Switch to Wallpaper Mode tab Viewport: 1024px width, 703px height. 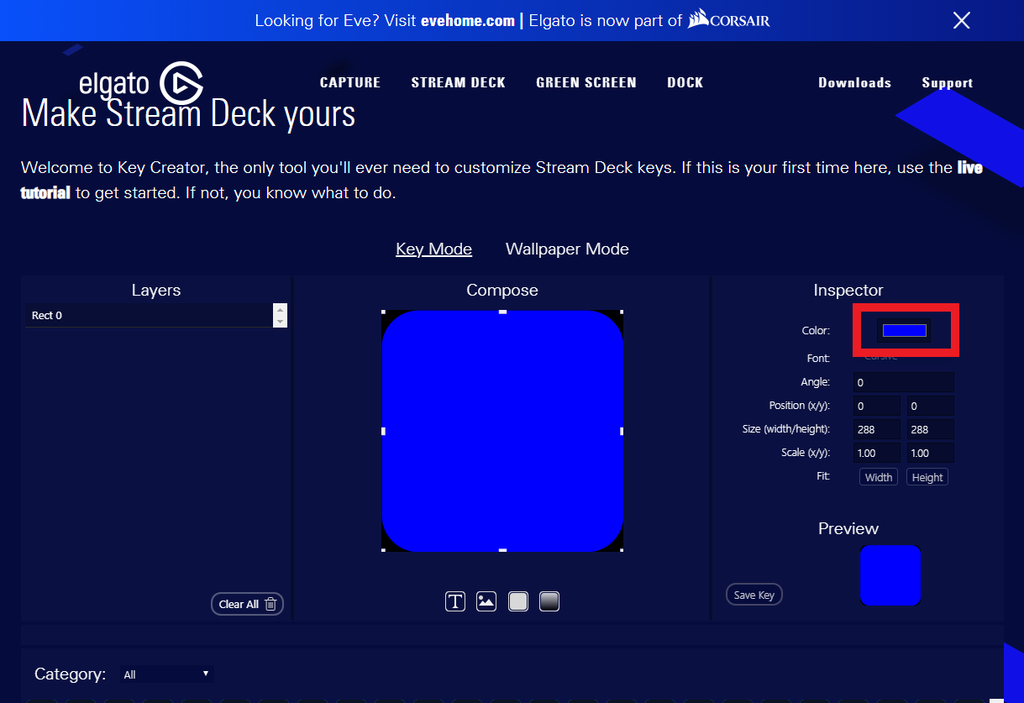click(x=567, y=249)
